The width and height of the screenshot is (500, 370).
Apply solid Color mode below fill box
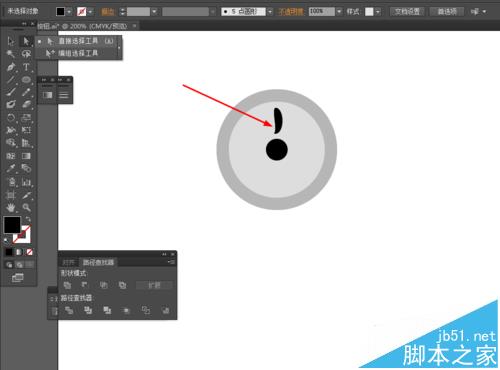coord(9,252)
